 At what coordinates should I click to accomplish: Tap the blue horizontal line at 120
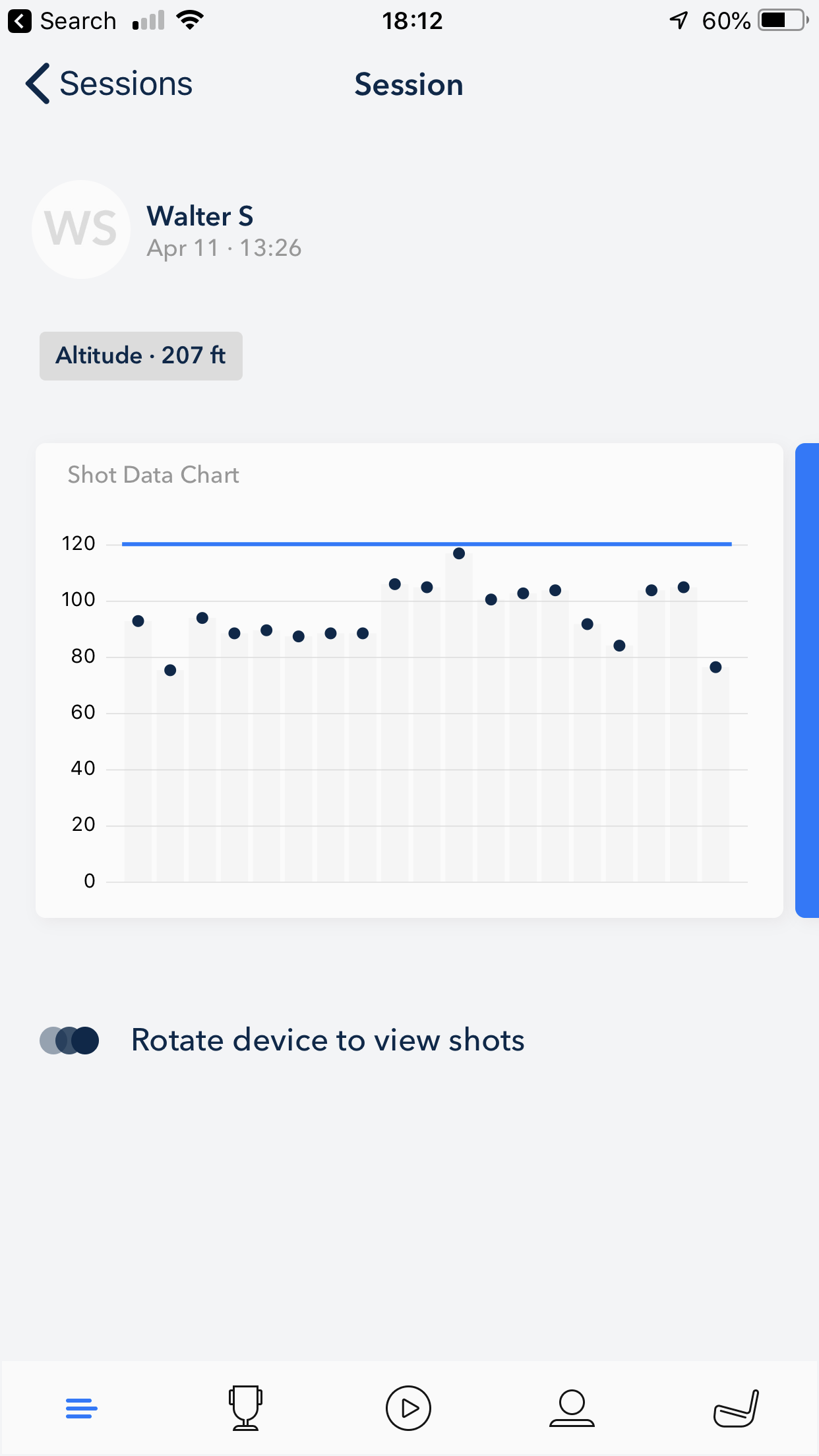[x=427, y=544]
